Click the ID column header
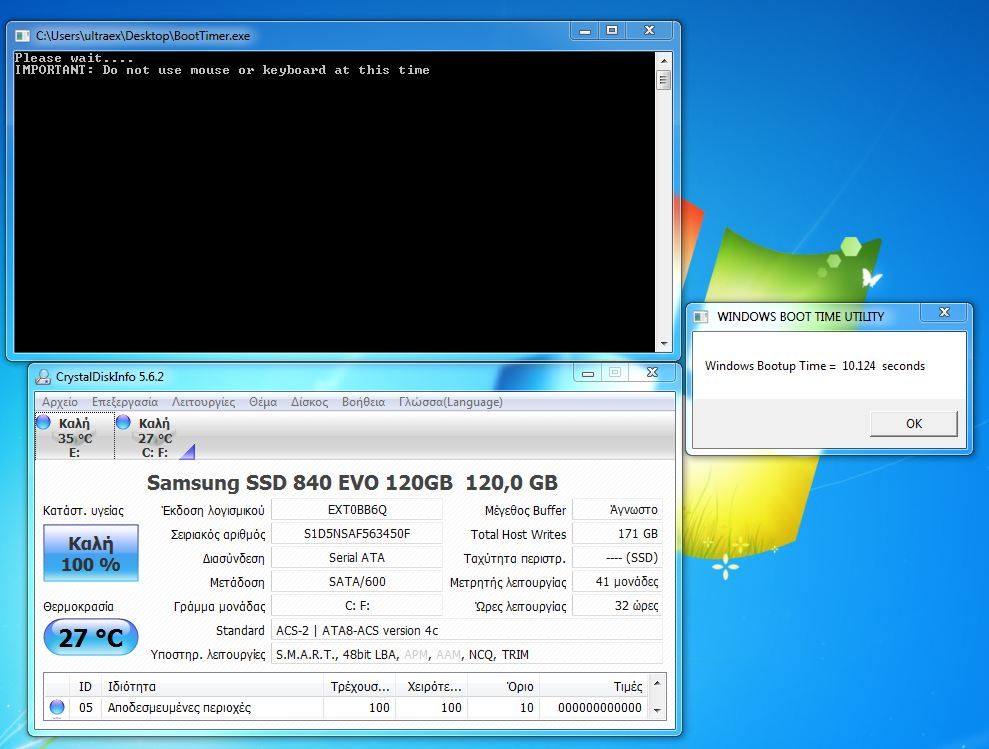Viewport: 989px width, 749px height. point(85,687)
